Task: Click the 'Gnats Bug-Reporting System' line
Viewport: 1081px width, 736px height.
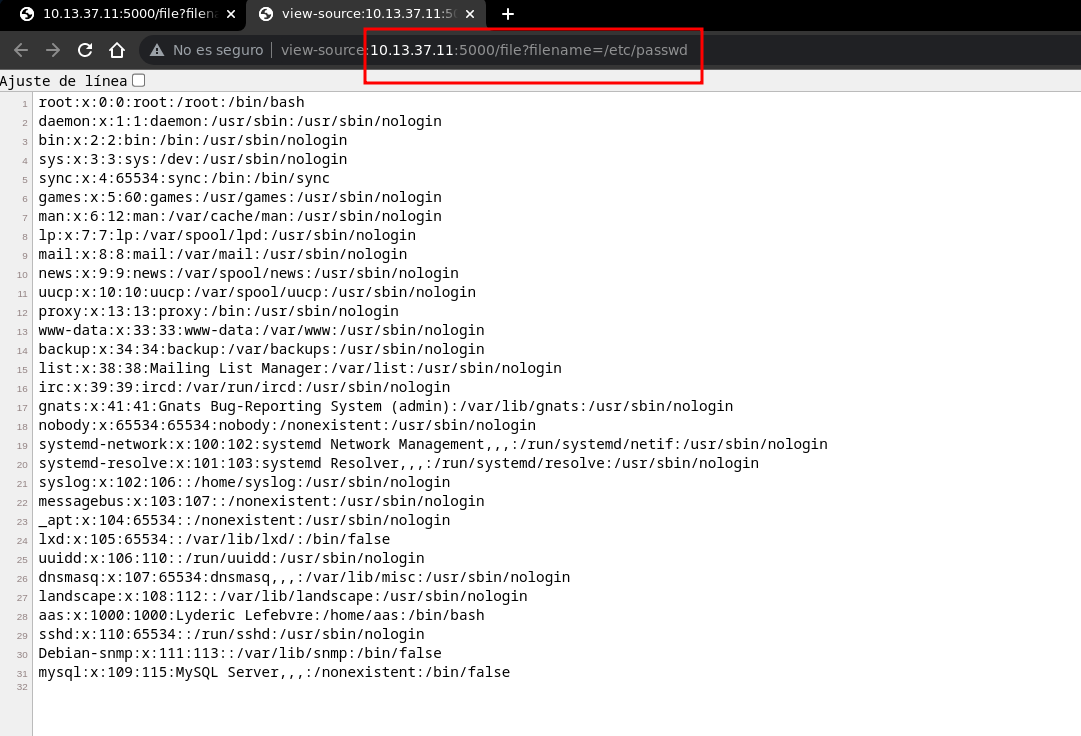Action: [385, 407]
